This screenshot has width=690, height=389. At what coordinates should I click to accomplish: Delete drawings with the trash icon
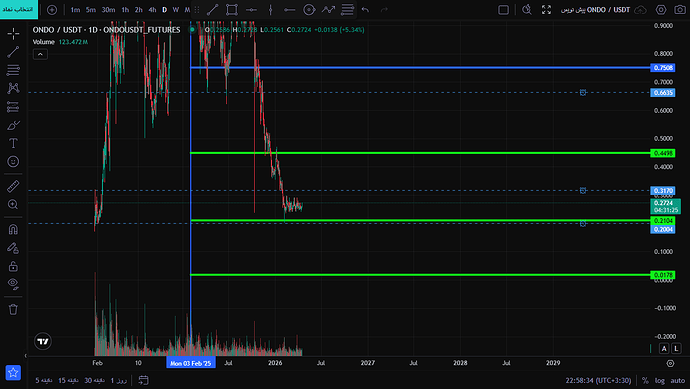click(x=13, y=309)
